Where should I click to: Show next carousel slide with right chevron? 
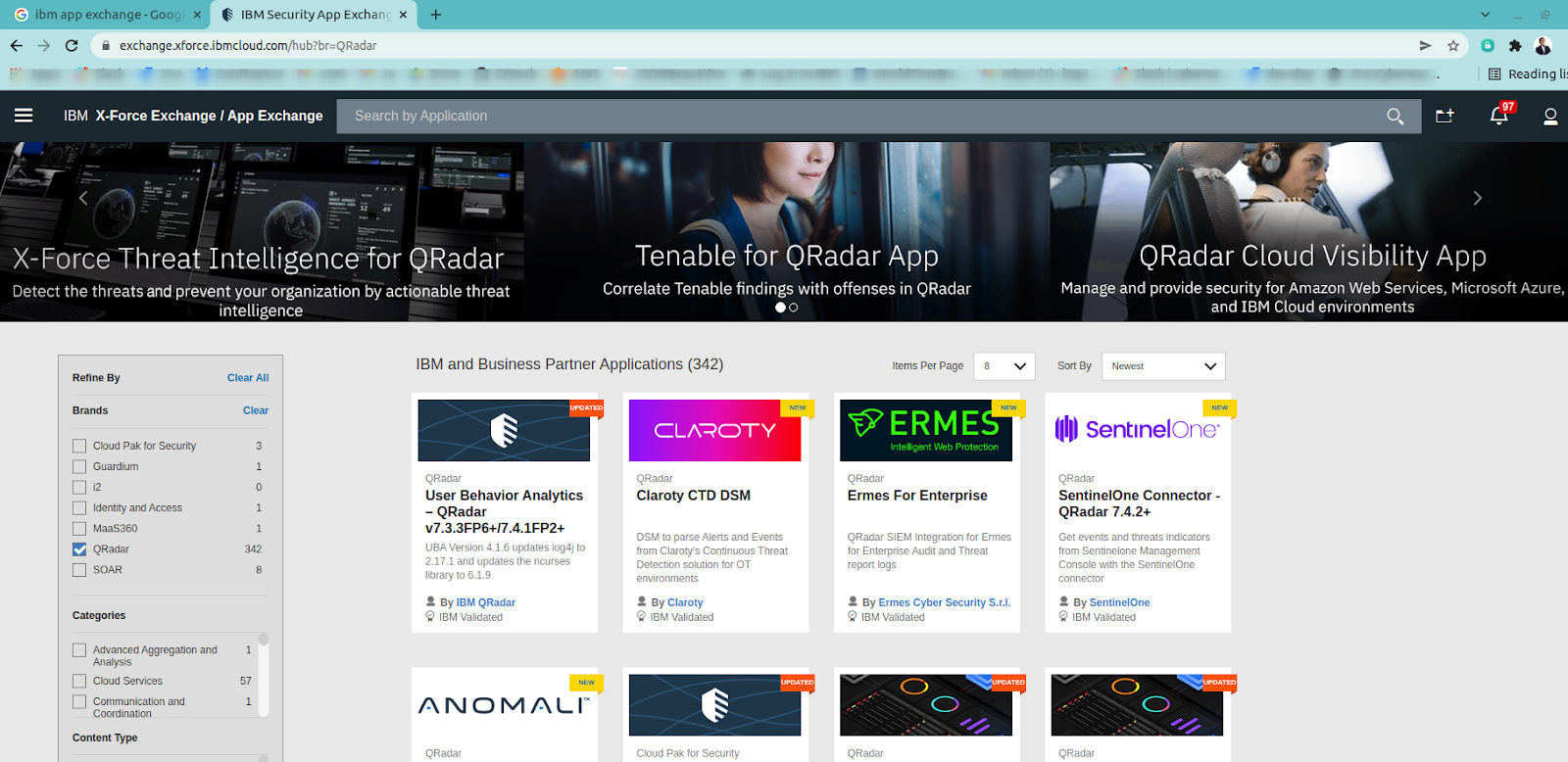pos(1478,198)
